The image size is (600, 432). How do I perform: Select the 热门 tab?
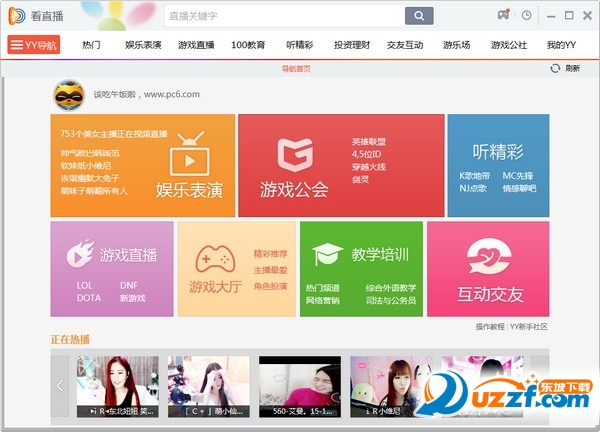click(x=91, y=45)
